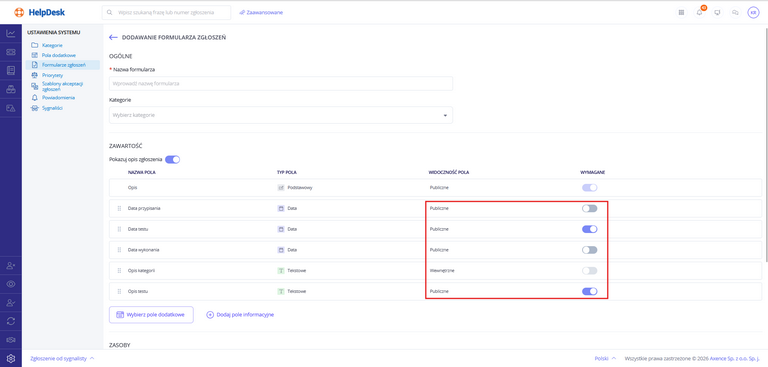
Task: Click Dodaj pole informacyjne
Action: tap(240, 315)
